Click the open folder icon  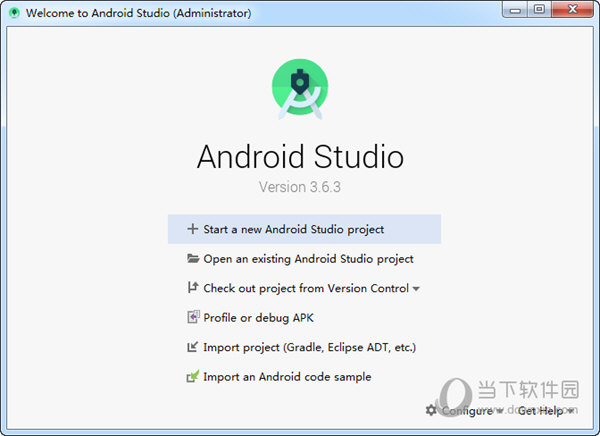[193, 258]
